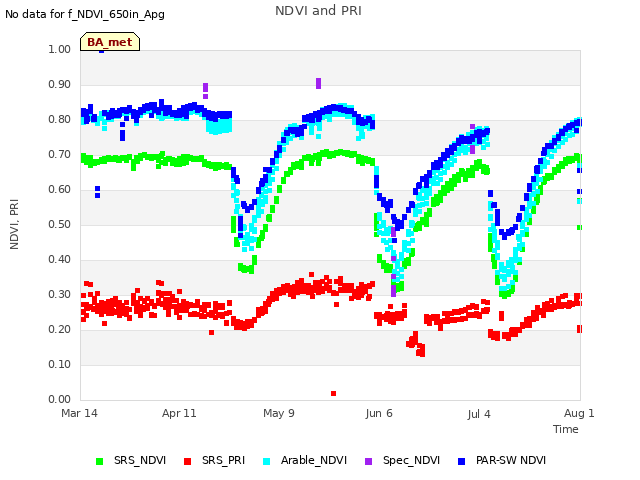Click the 1.00 y-axis tick label
The width and height of the screenshot is (640, 480).
60,49
